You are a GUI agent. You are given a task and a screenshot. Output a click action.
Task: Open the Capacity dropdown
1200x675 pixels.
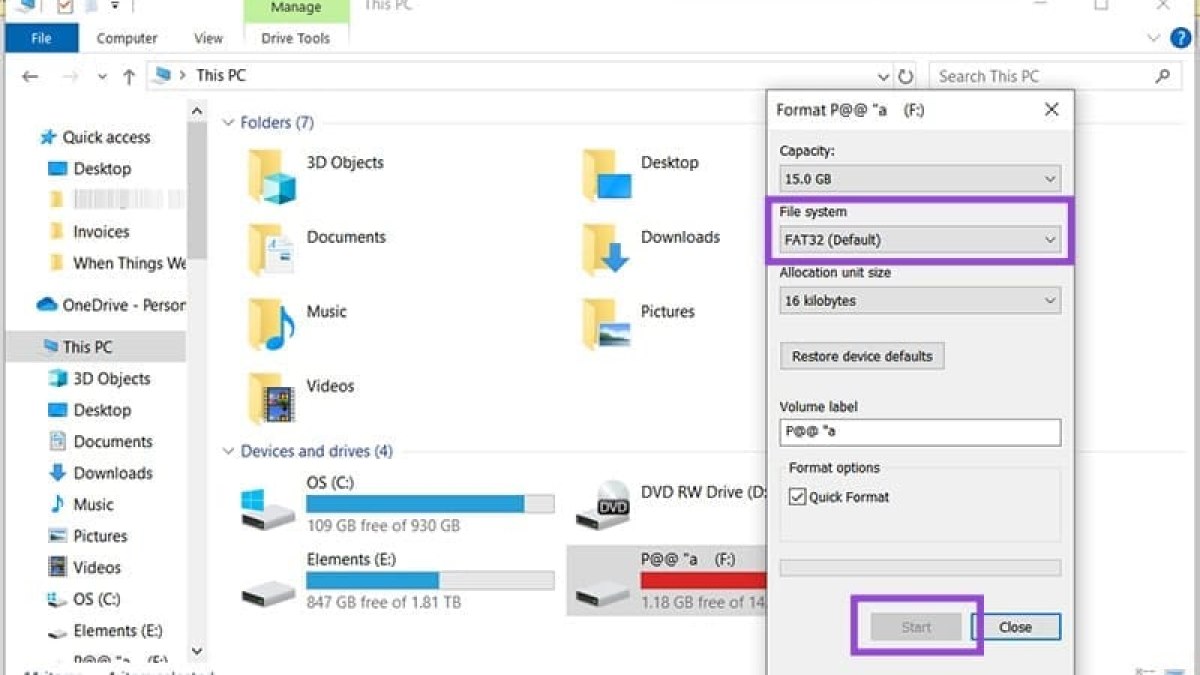[919, 179]
